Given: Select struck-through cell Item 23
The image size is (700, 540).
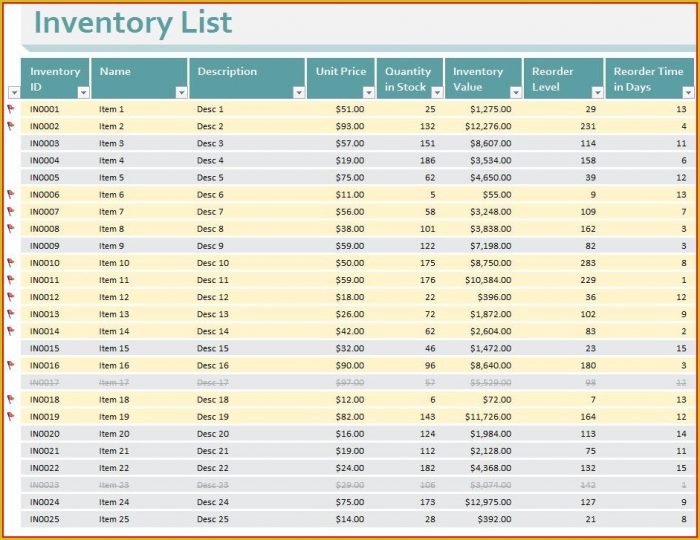Looking at the screenshot, I should point(114,485).
